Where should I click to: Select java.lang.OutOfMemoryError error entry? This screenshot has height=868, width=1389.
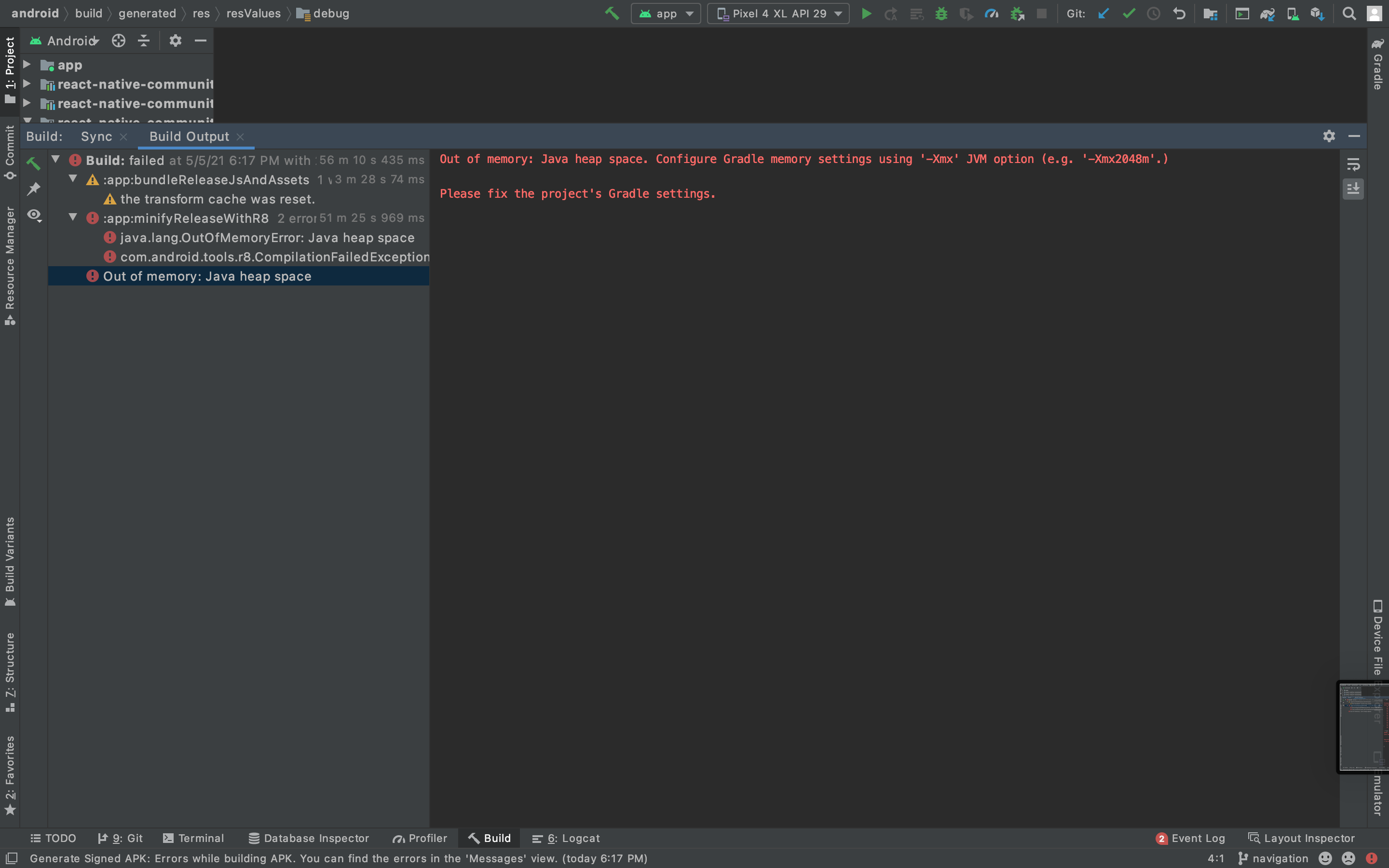[x=267, y=238]
